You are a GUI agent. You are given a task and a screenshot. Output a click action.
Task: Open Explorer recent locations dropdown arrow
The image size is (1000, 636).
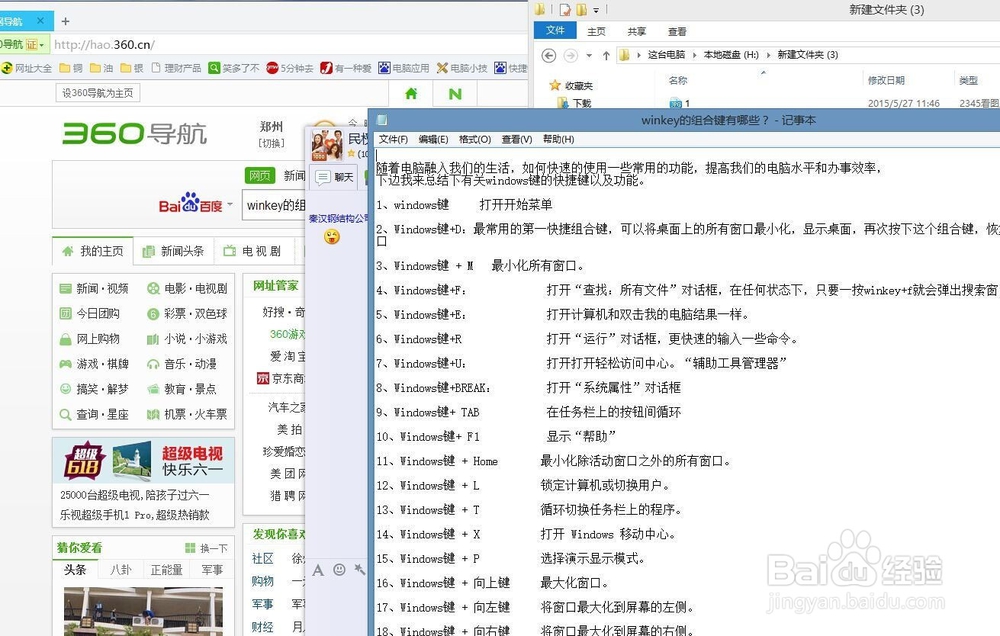(x=589, y=55)
